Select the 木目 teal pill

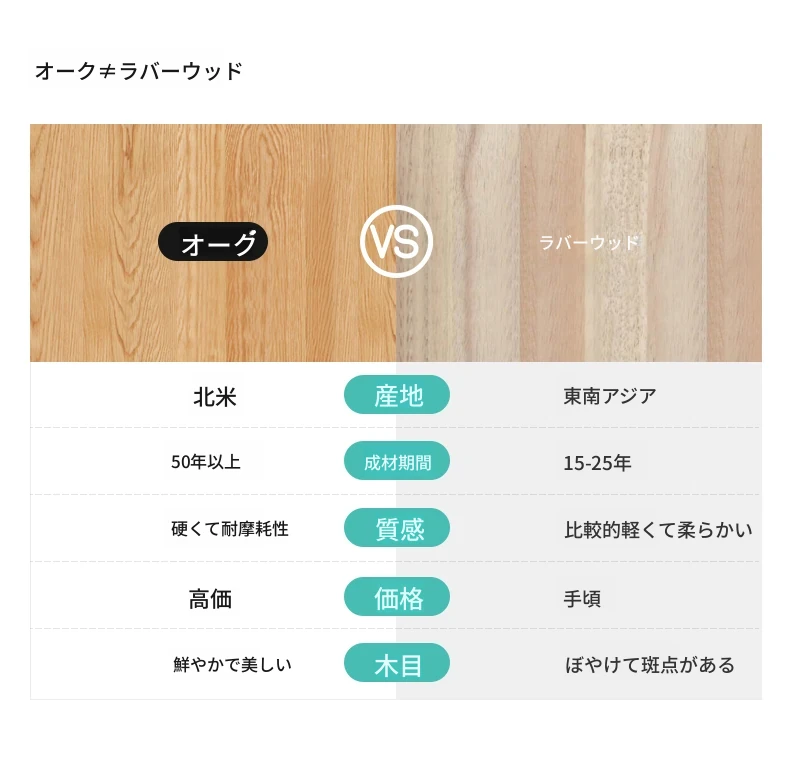point(397,663)
